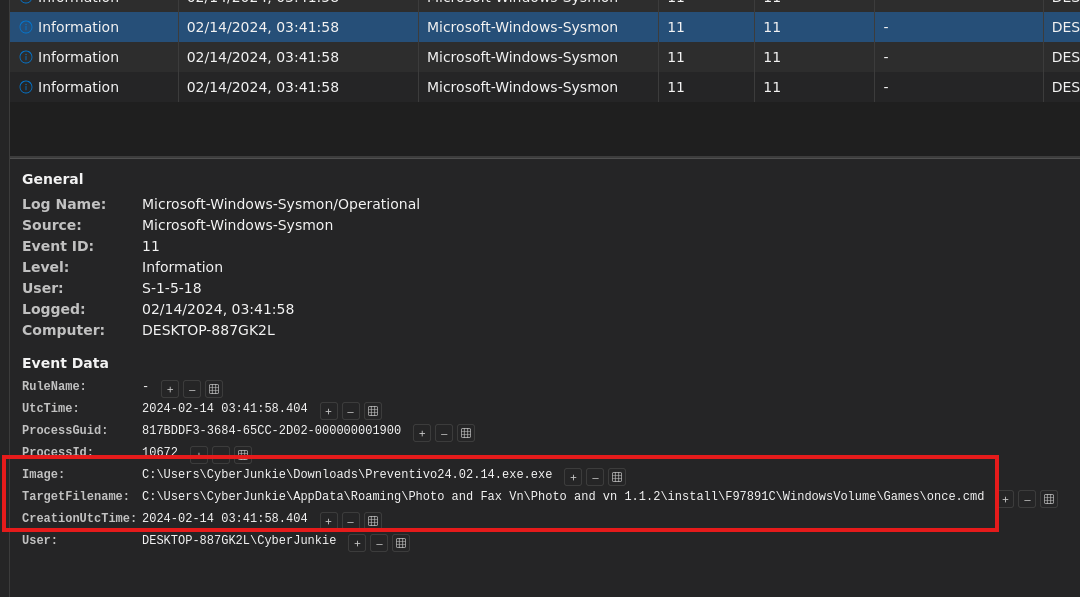Viewport: 1080px width, 597px height.
Task: Click the 'TargetFilename:' field label
Action: 76,496
